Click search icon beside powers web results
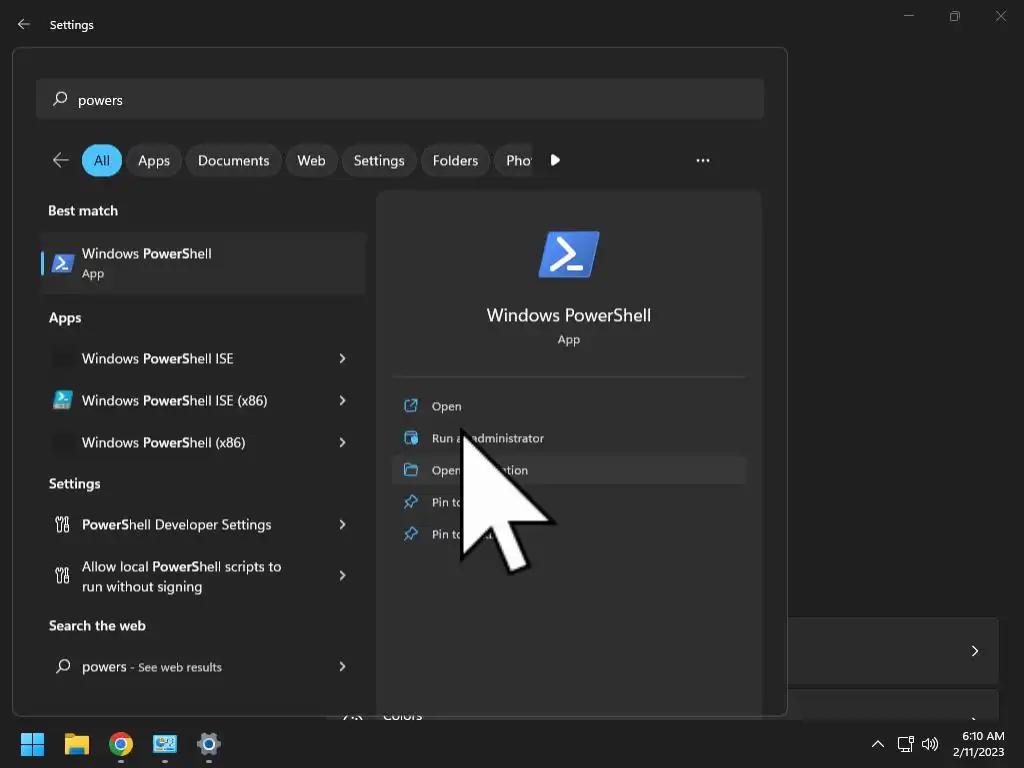Image resolution: width=1024 pixels, height=768 pixels. 63,666
